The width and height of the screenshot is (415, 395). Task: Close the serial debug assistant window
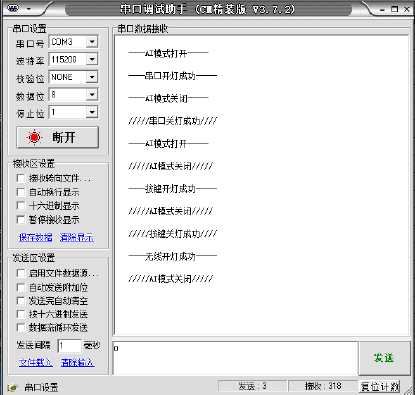pos(407,9)
